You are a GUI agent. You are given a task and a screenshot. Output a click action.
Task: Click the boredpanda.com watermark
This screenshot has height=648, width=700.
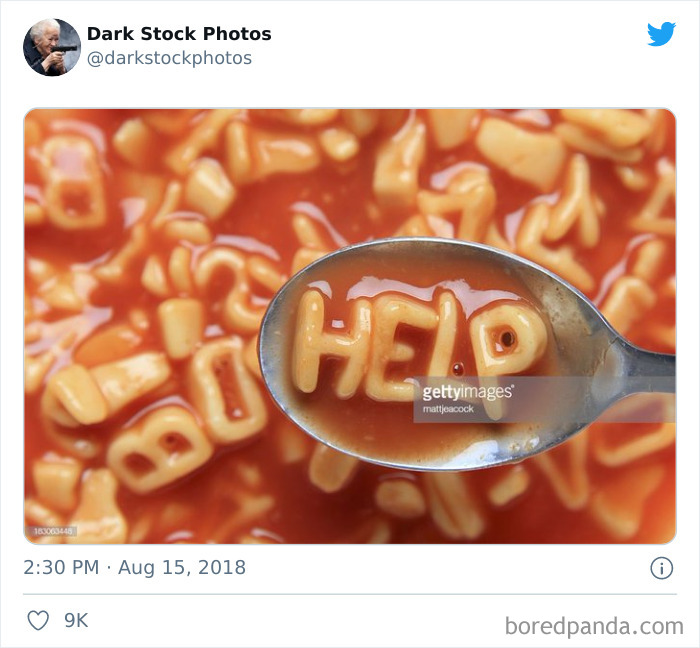(594, 626)
